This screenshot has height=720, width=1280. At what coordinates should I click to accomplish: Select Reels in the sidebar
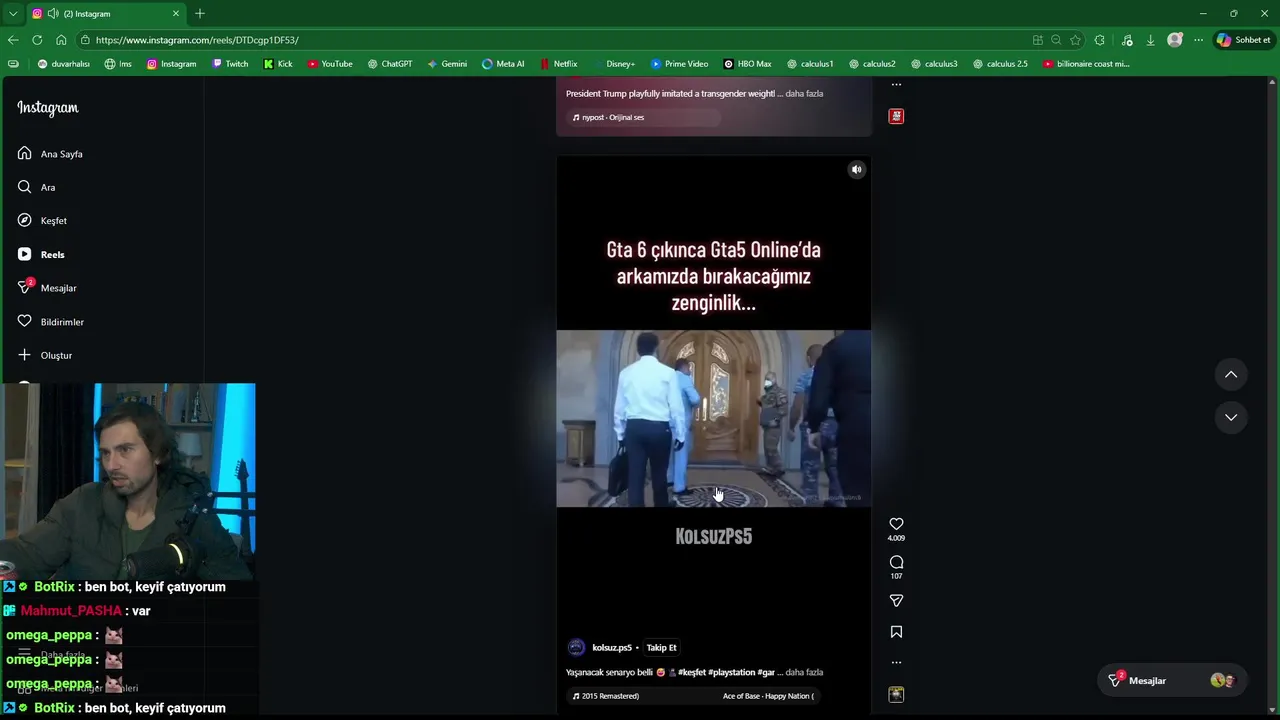pos(41,254)
